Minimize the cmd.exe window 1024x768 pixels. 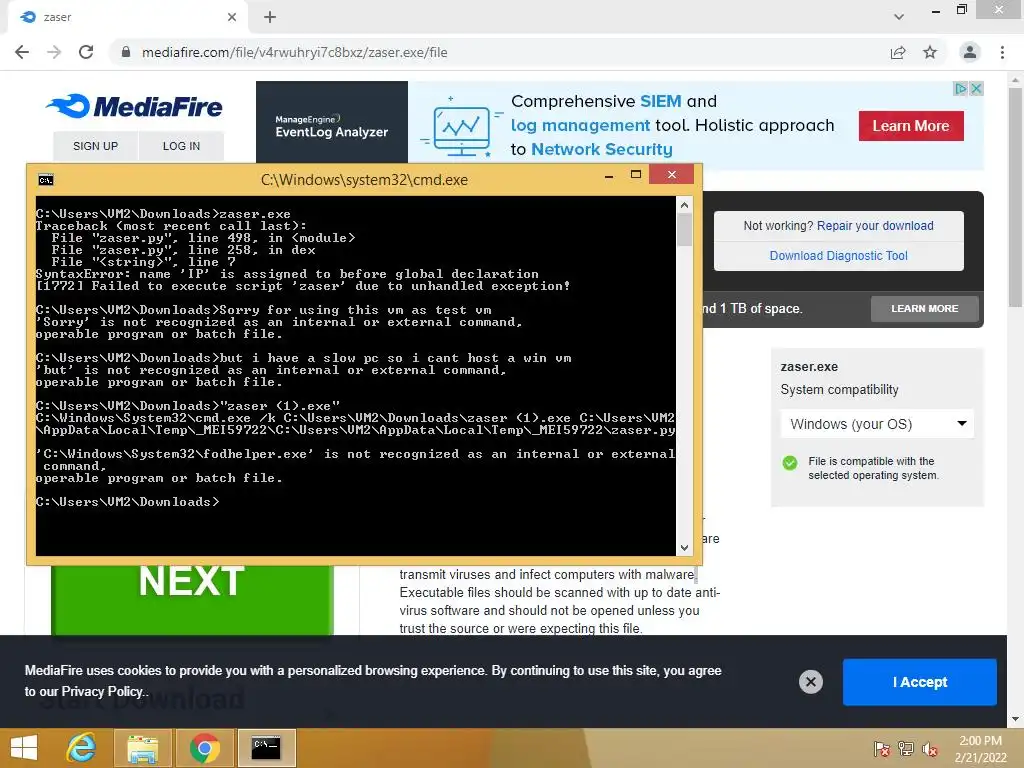point(609,175)
